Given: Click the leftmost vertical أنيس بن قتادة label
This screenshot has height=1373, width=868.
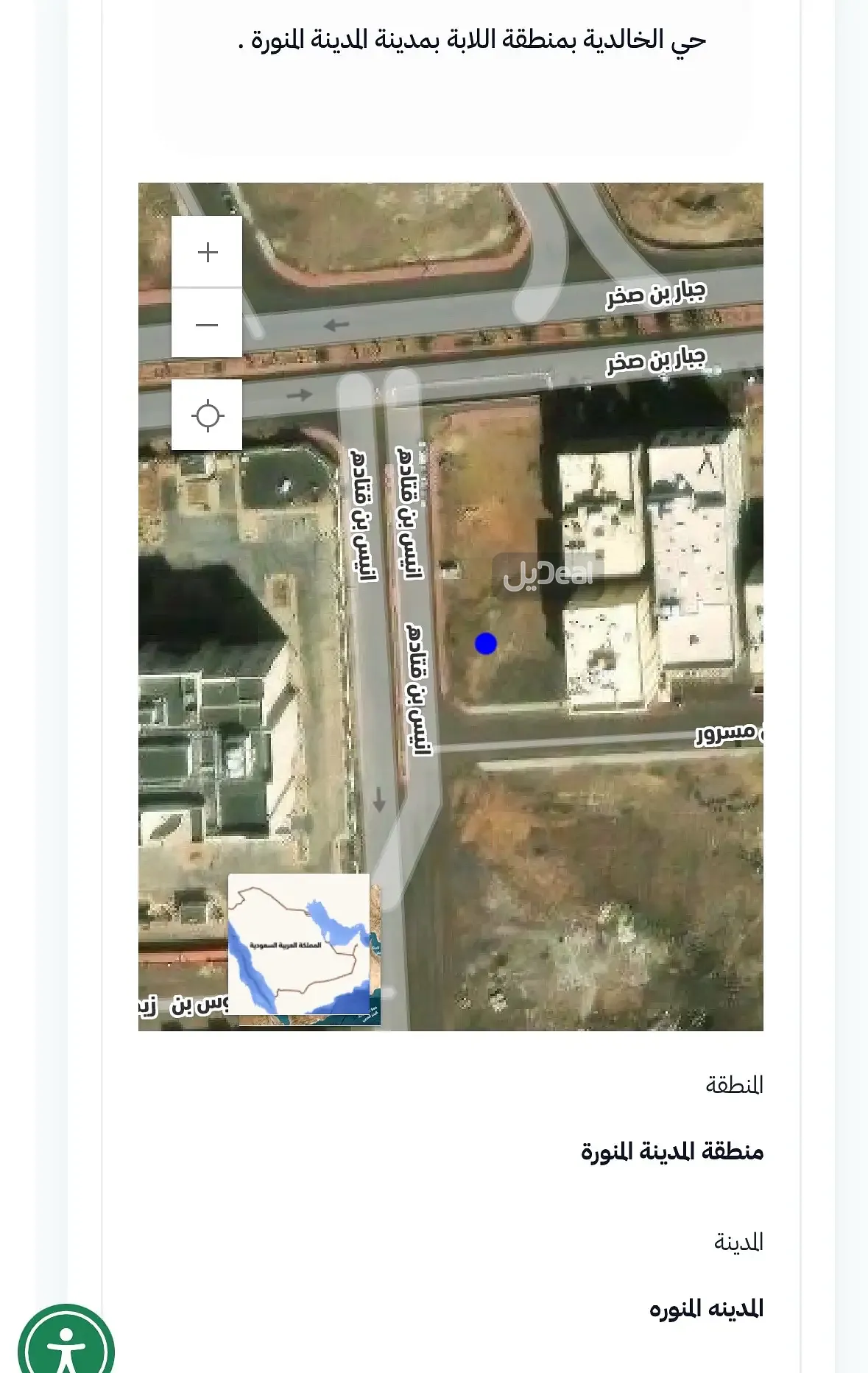Looking at the screenshot, I should (363, 515).
